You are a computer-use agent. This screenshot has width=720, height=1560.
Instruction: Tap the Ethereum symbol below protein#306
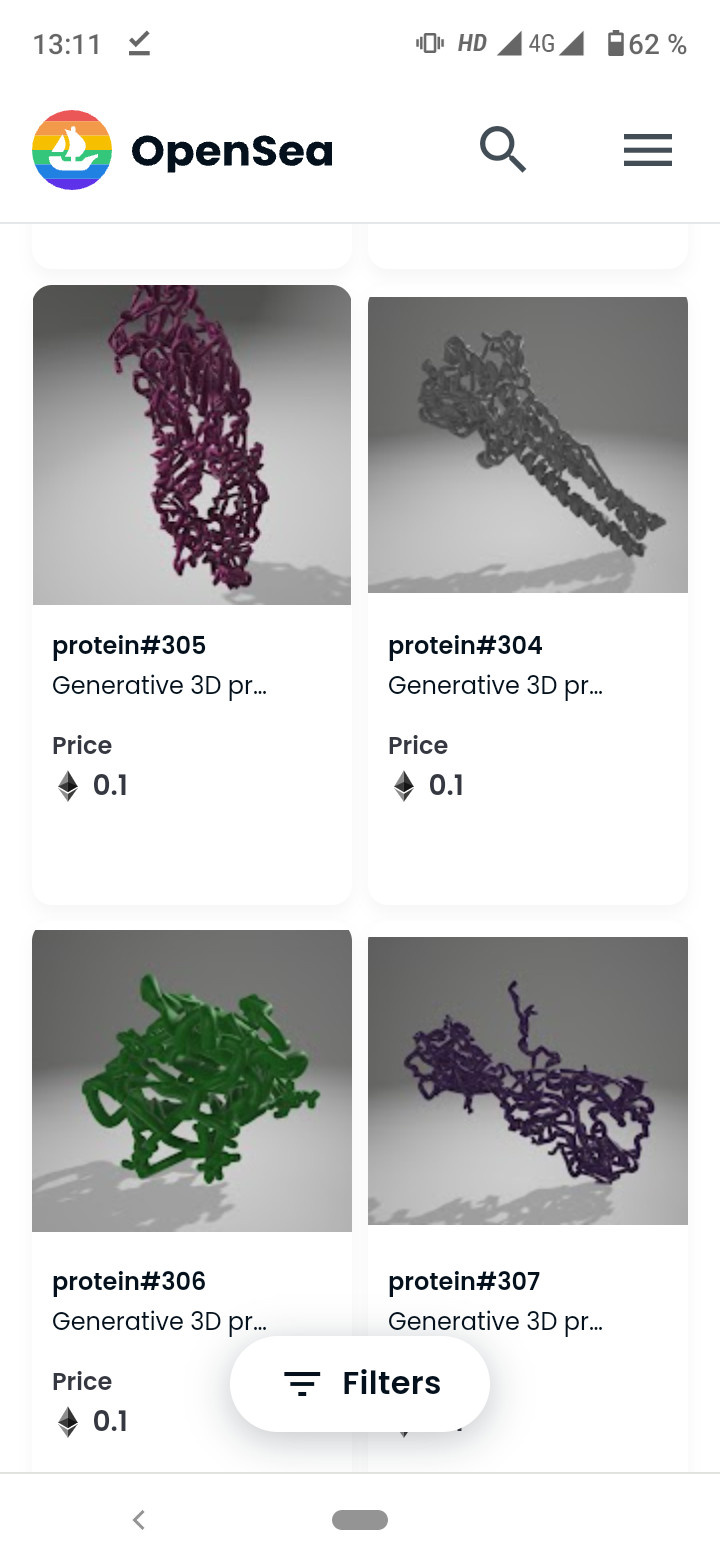coord(67,1421)
